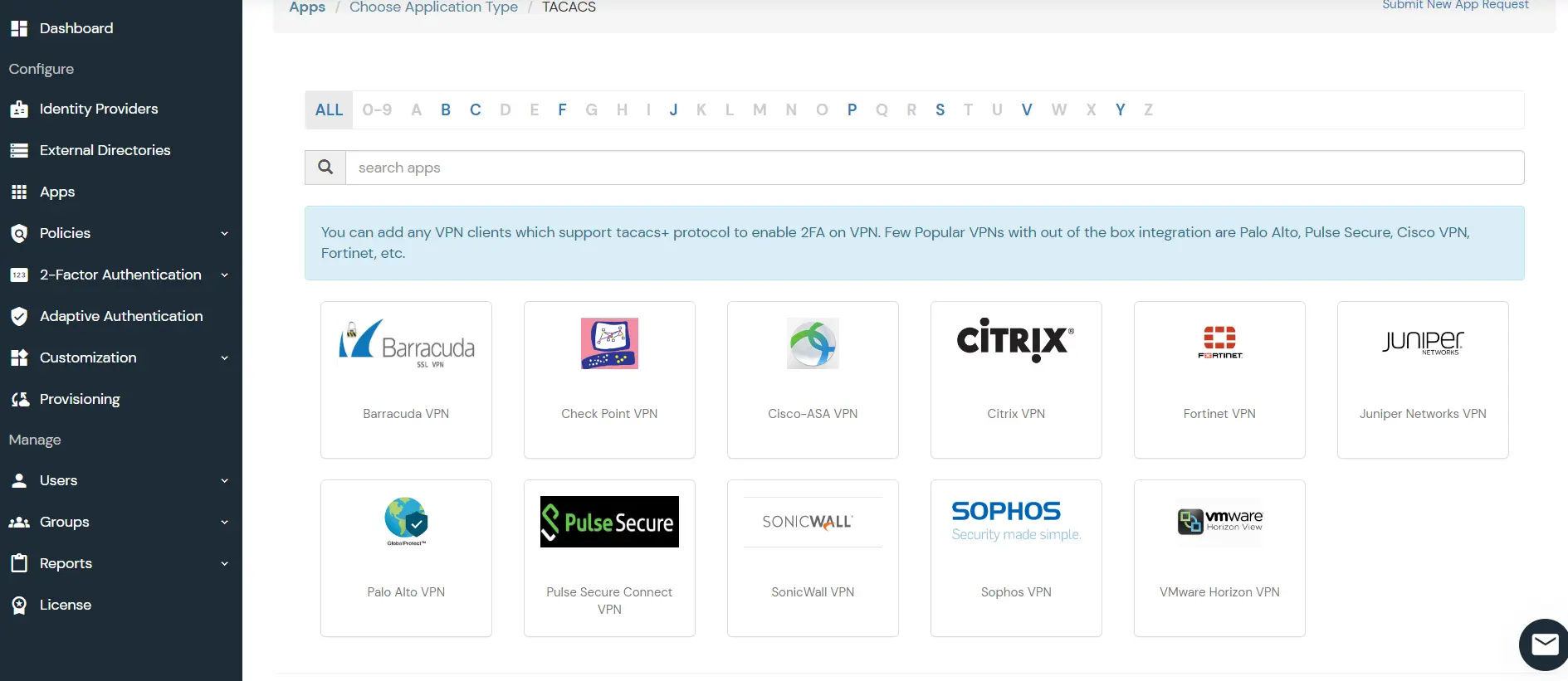The width and height of the screenshot is (1568, 681).
Task: Expand the Users chevron
Action: click(224, 481)
